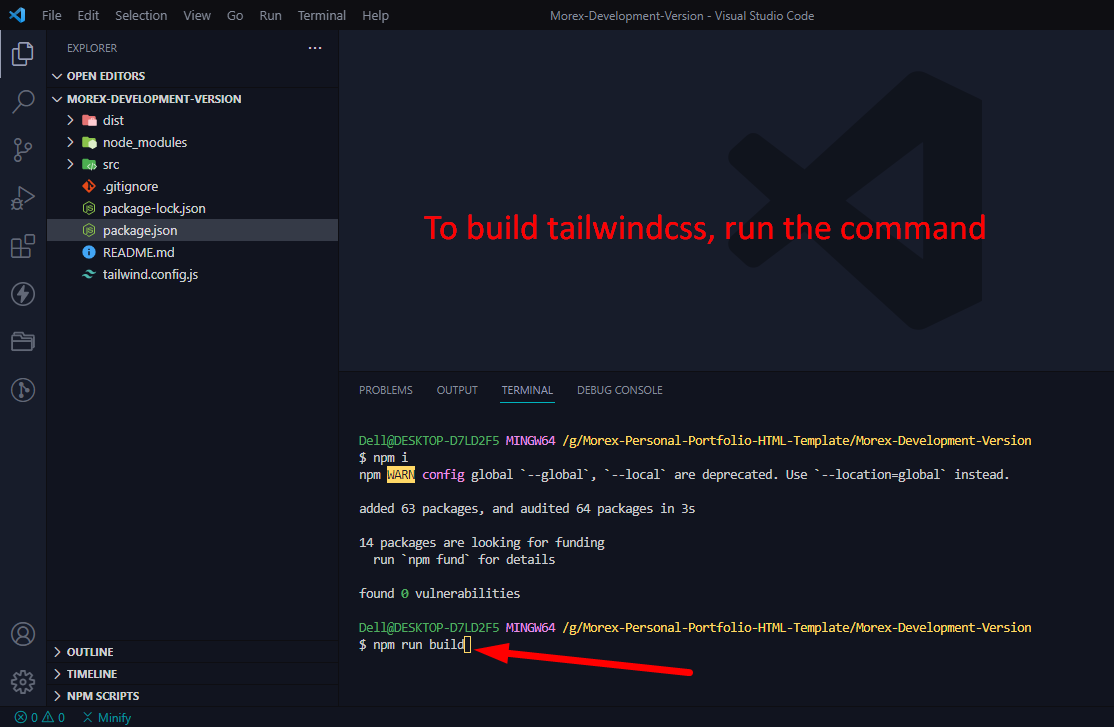Open the Source Control view icon
1114x727 pixels.
point(23,149)
